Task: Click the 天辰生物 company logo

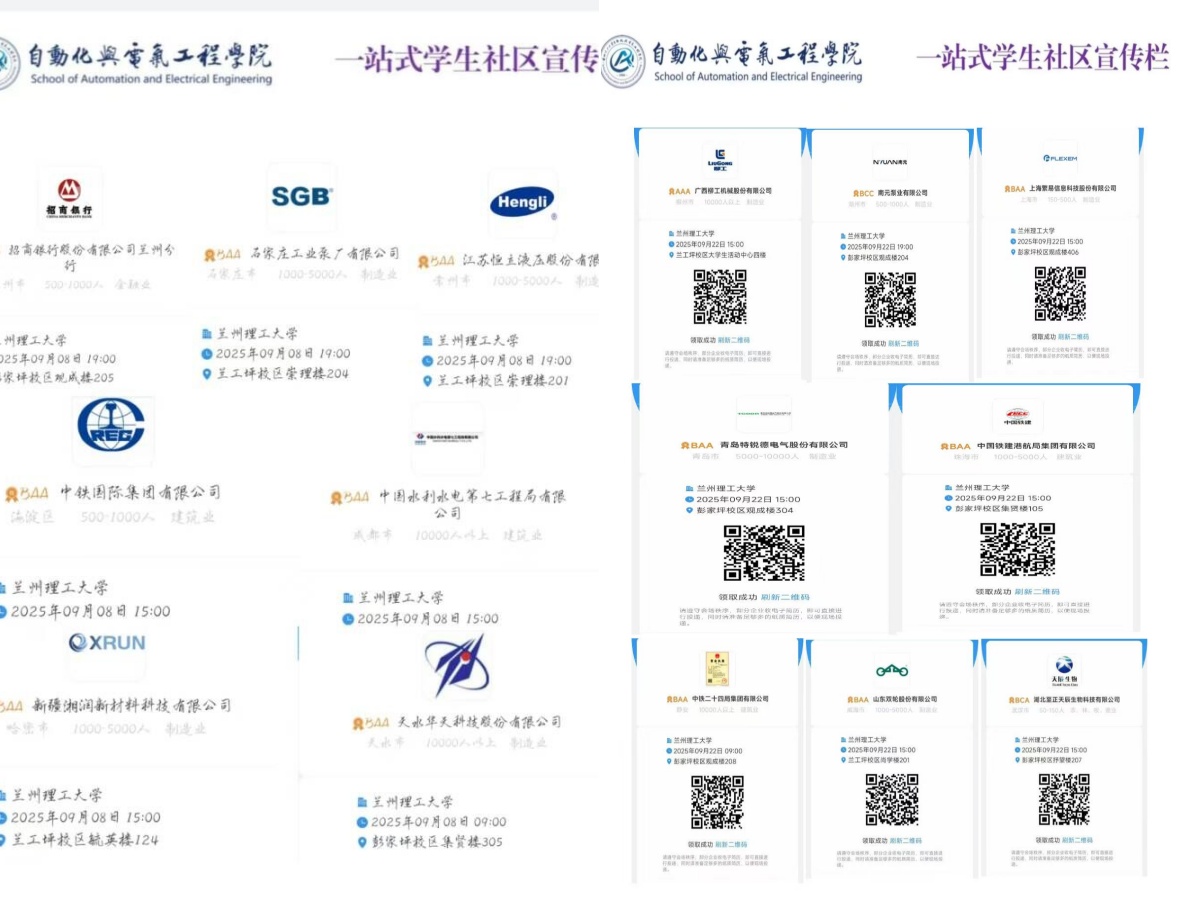Action: click(1063, 668)
